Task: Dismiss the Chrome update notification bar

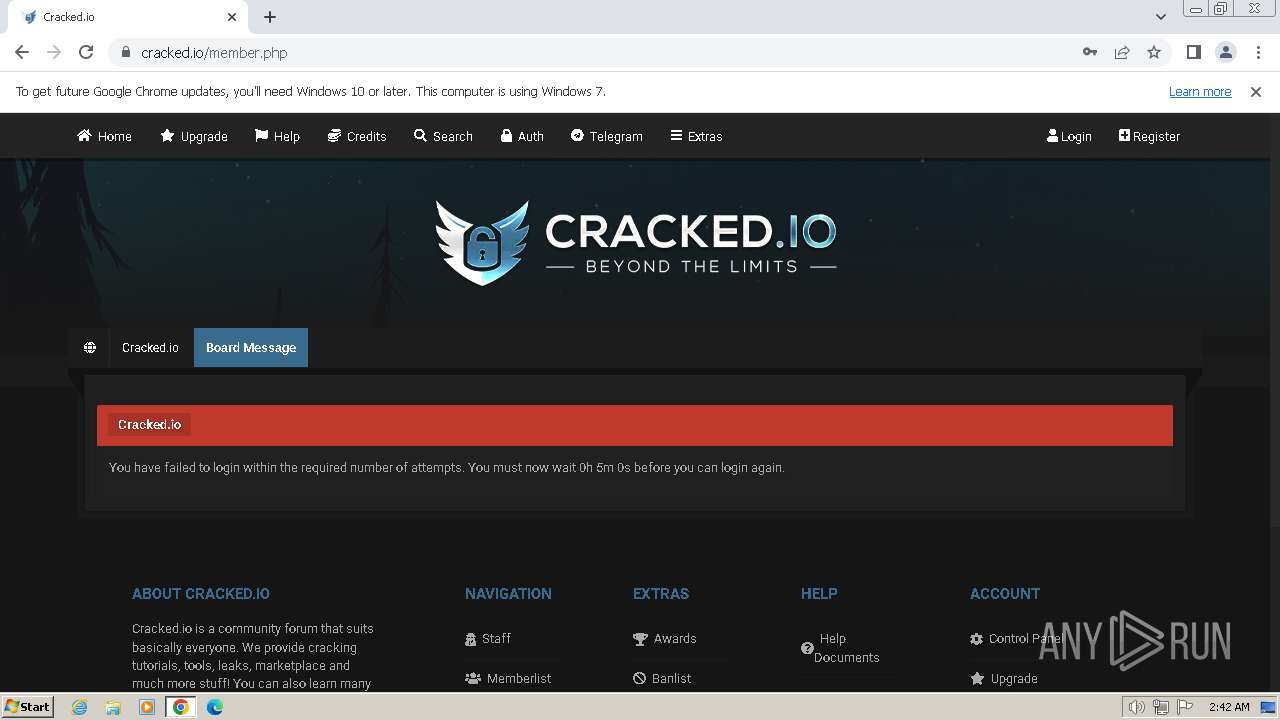Action: point(1256,91)
